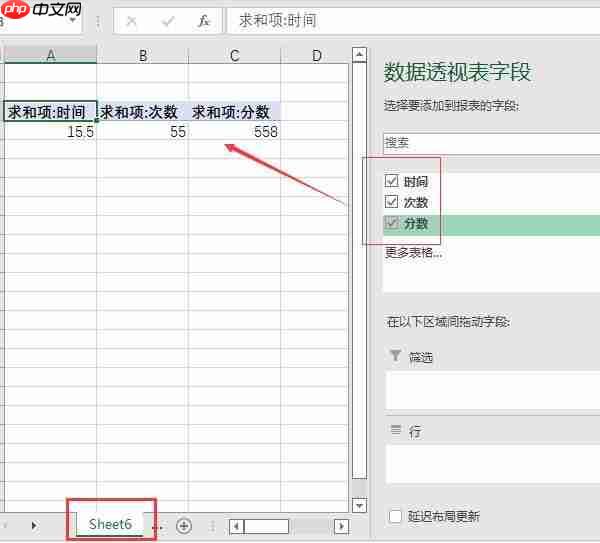
Task: Click the formula bar showing 求和项:时间
Action: pos(413,21)
